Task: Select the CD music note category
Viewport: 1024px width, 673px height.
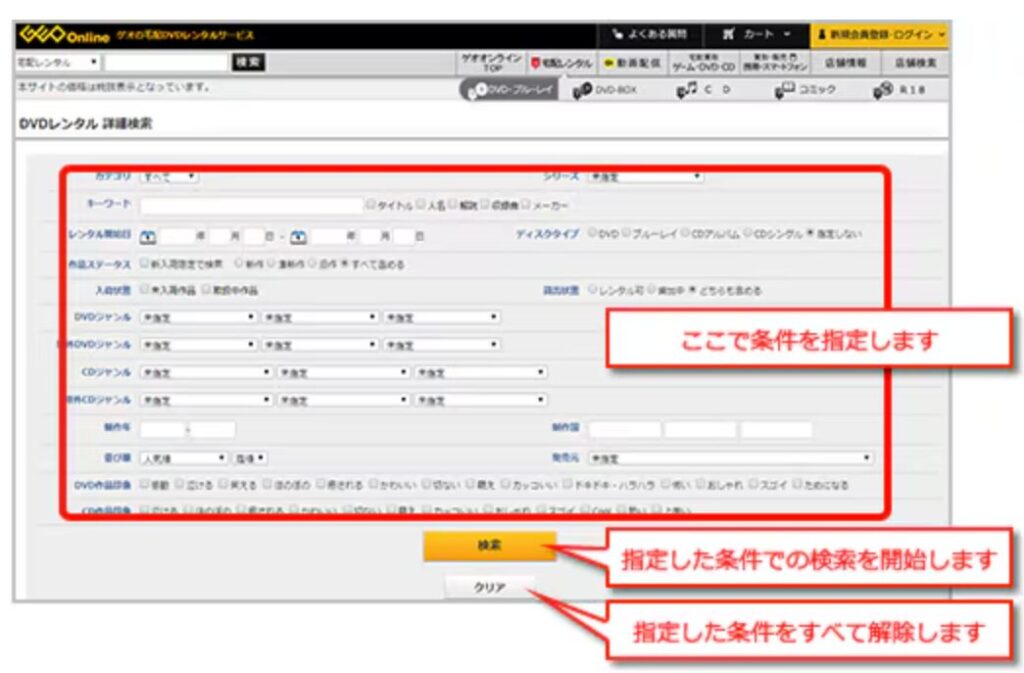Action: (x=686, y=90)
